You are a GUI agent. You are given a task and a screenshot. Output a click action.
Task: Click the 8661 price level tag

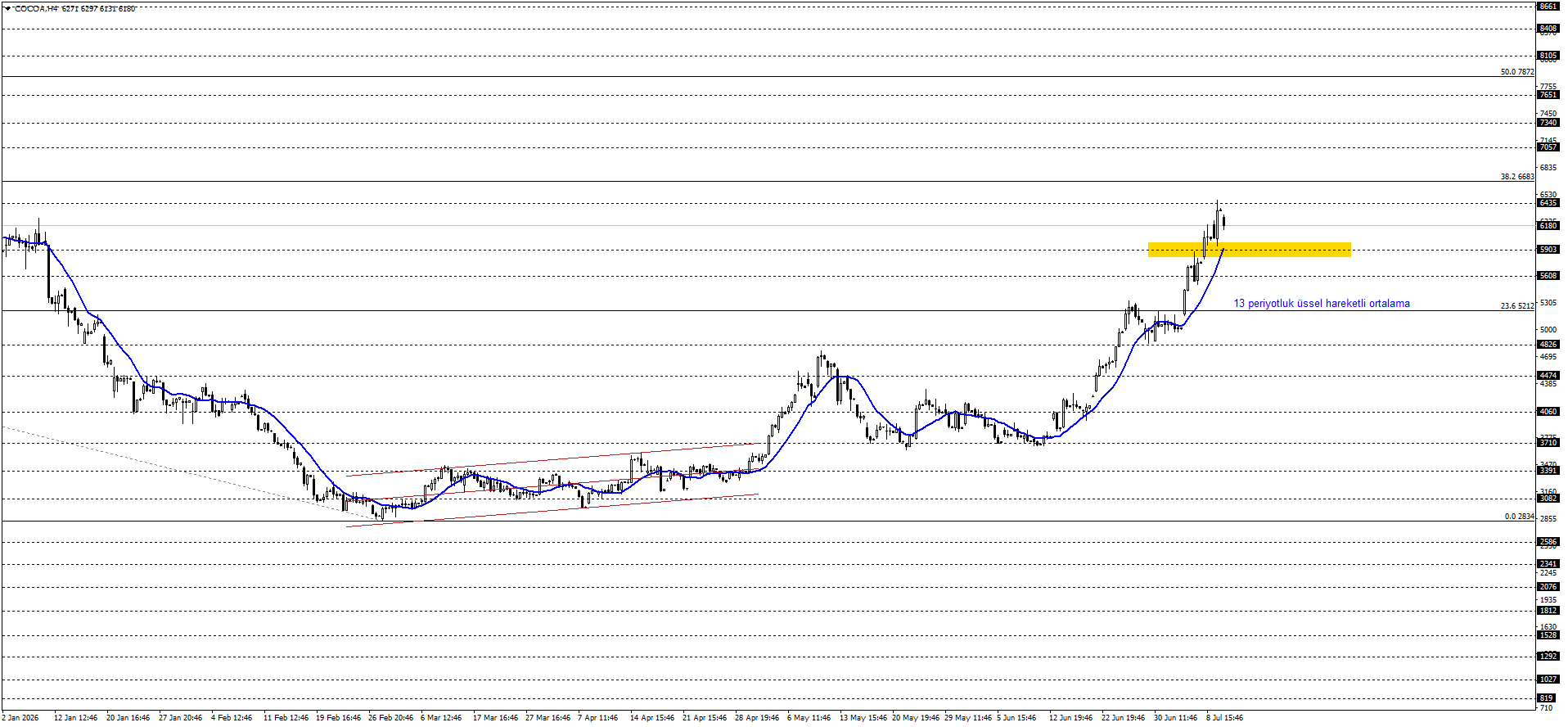click(1548, 7)
